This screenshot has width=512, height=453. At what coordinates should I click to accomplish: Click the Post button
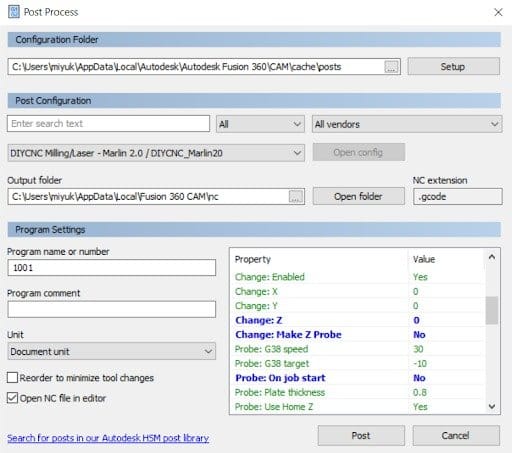tap(361, 435)
